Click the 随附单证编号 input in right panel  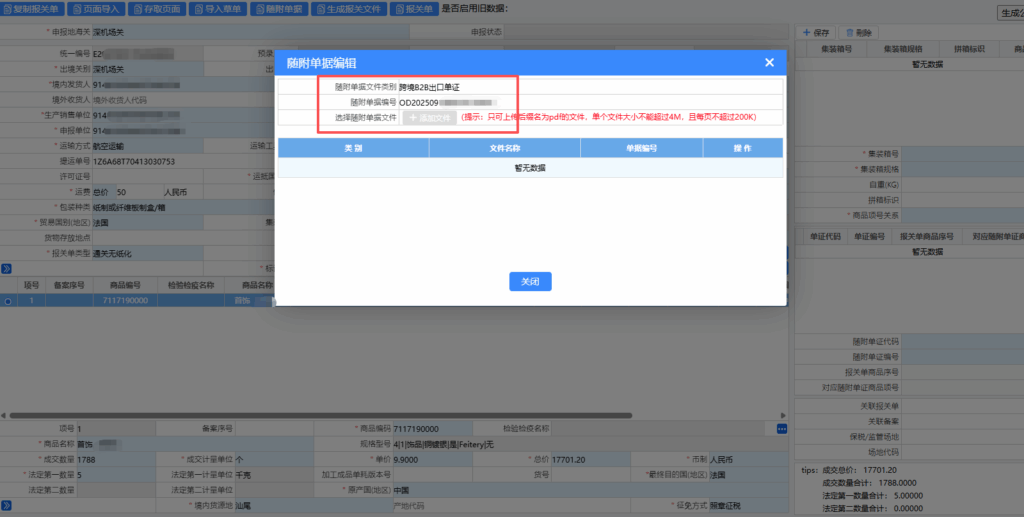tap(962, 357)
